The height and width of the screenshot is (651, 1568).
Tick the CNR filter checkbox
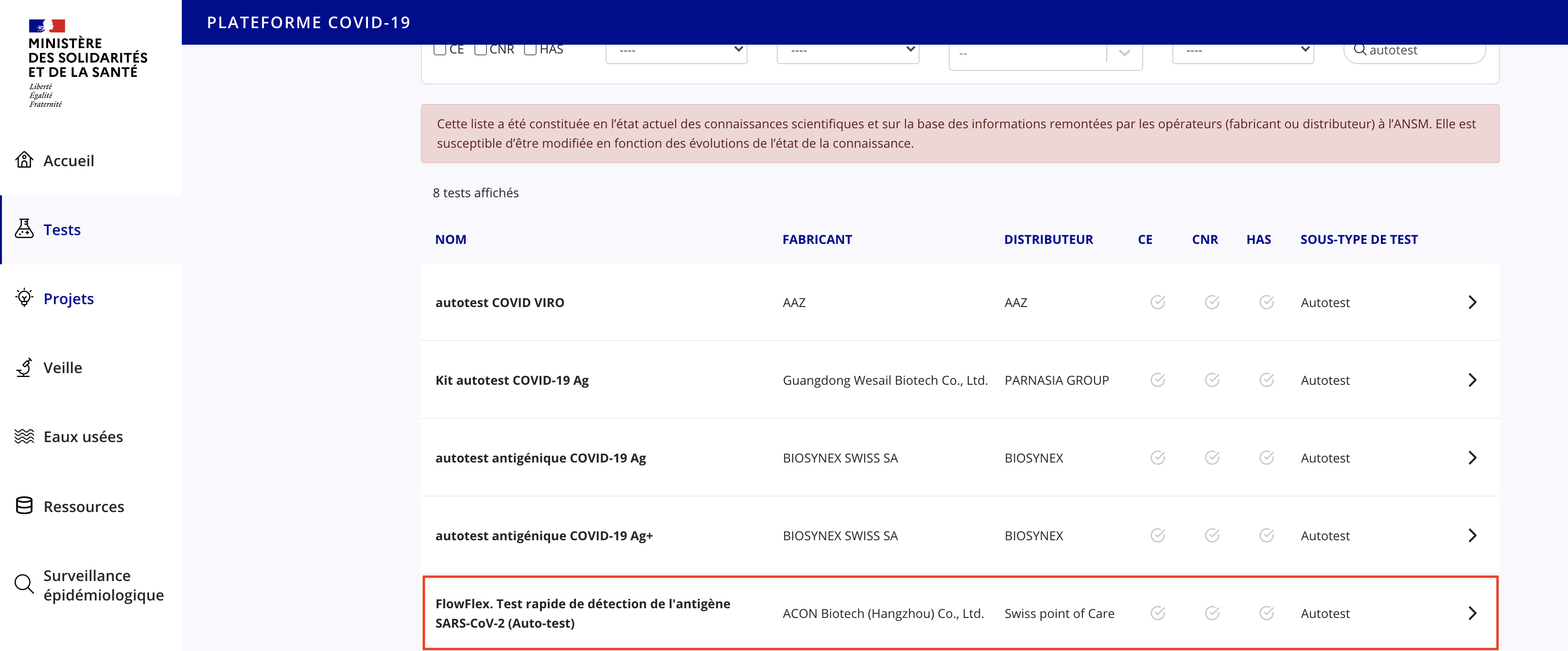(480, 50)
